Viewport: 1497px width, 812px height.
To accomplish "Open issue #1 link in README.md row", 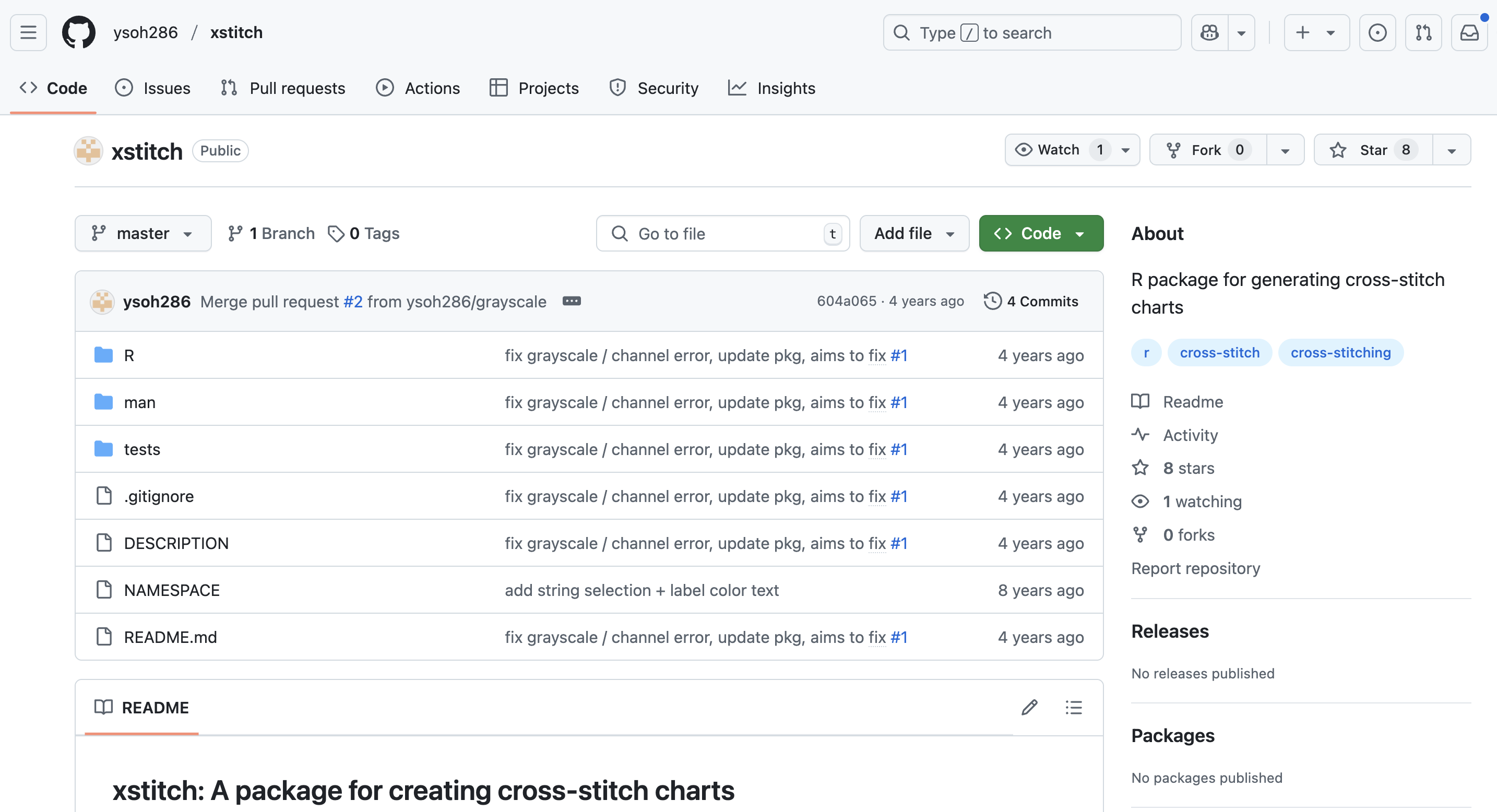I will coord(898,637).
